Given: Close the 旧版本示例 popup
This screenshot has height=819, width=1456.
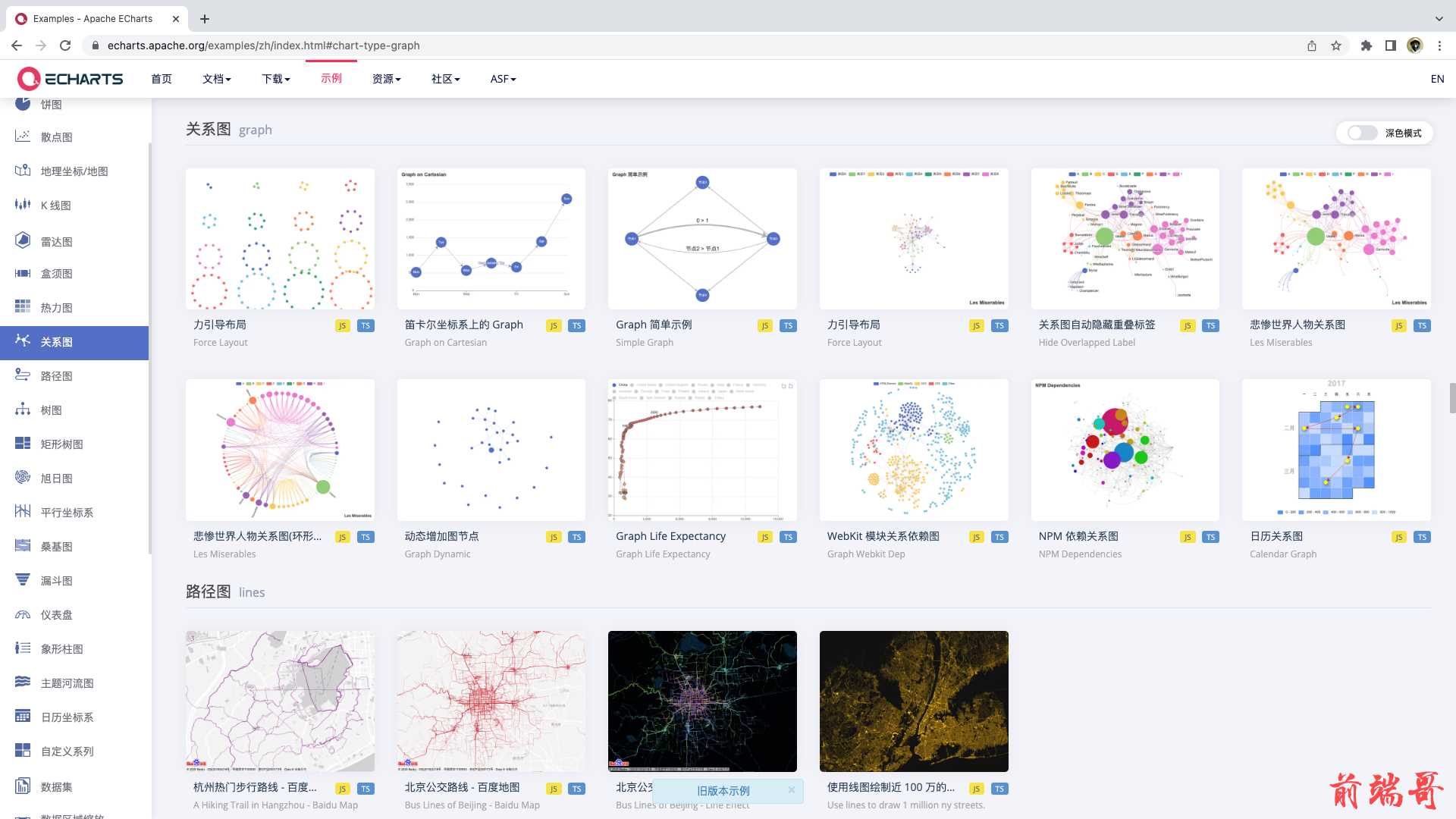Looking at the screenshot, I should coord(791,790).
